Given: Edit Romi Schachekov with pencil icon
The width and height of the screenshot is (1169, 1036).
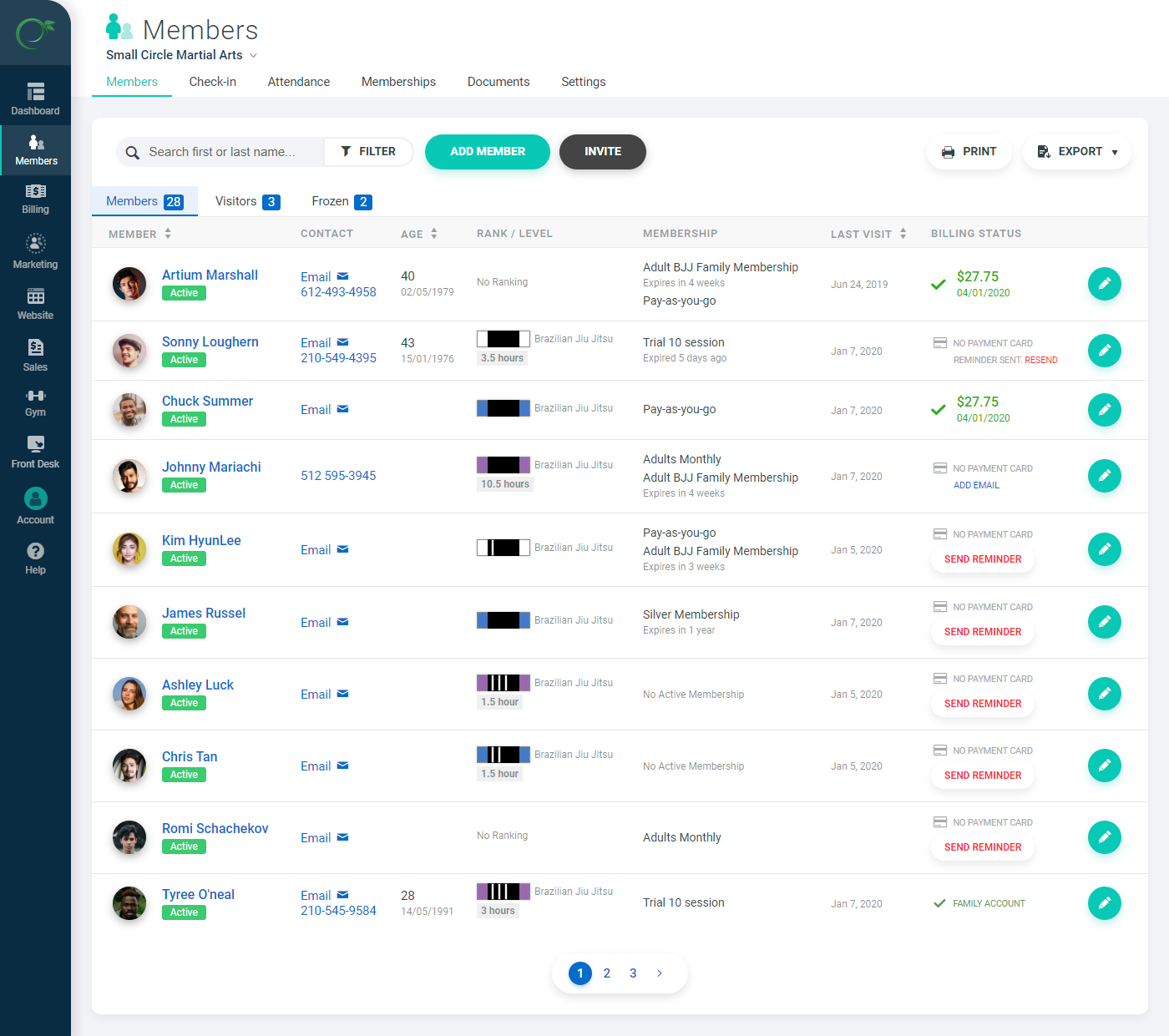Looking at the screenshot, I should pyautogui.click(x=1104, y=837).
